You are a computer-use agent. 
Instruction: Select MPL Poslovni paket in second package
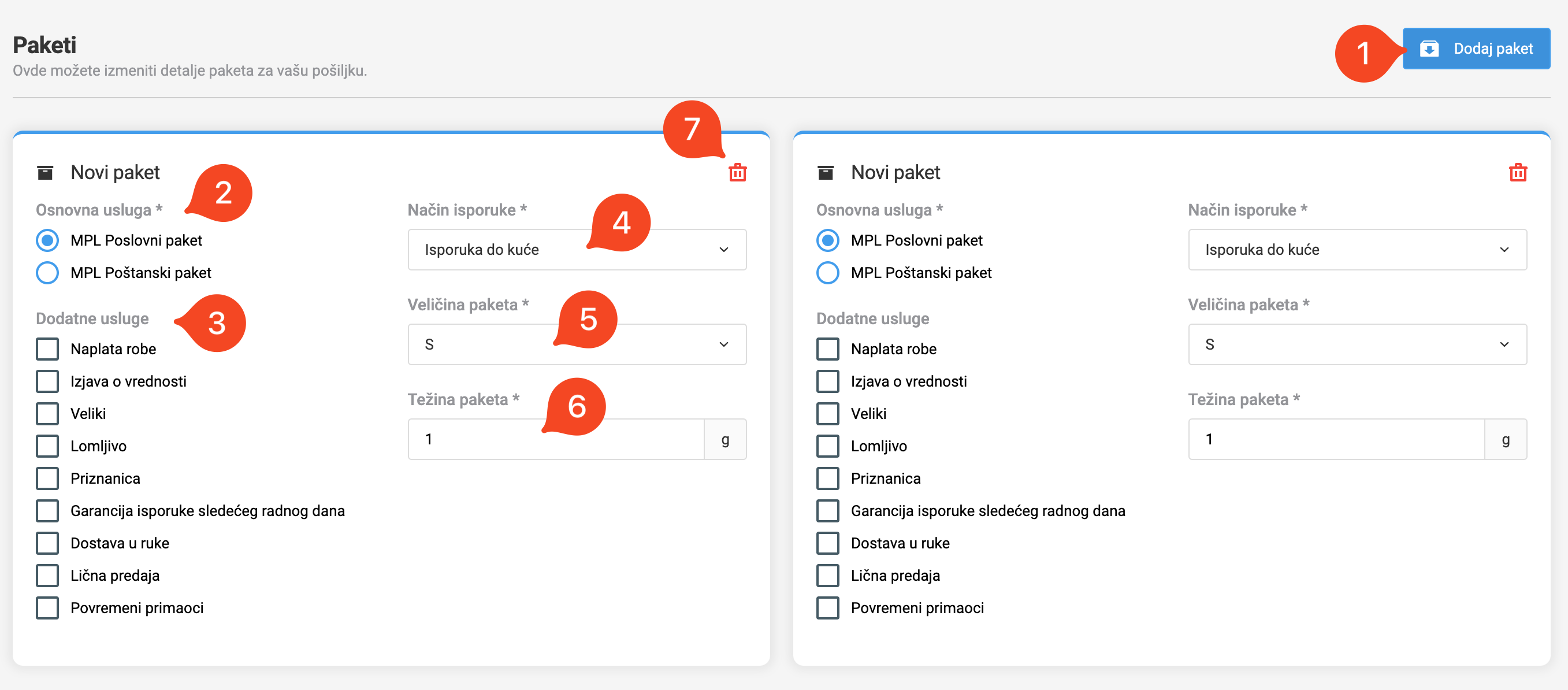pyautogui.click(x=828, y=240)
